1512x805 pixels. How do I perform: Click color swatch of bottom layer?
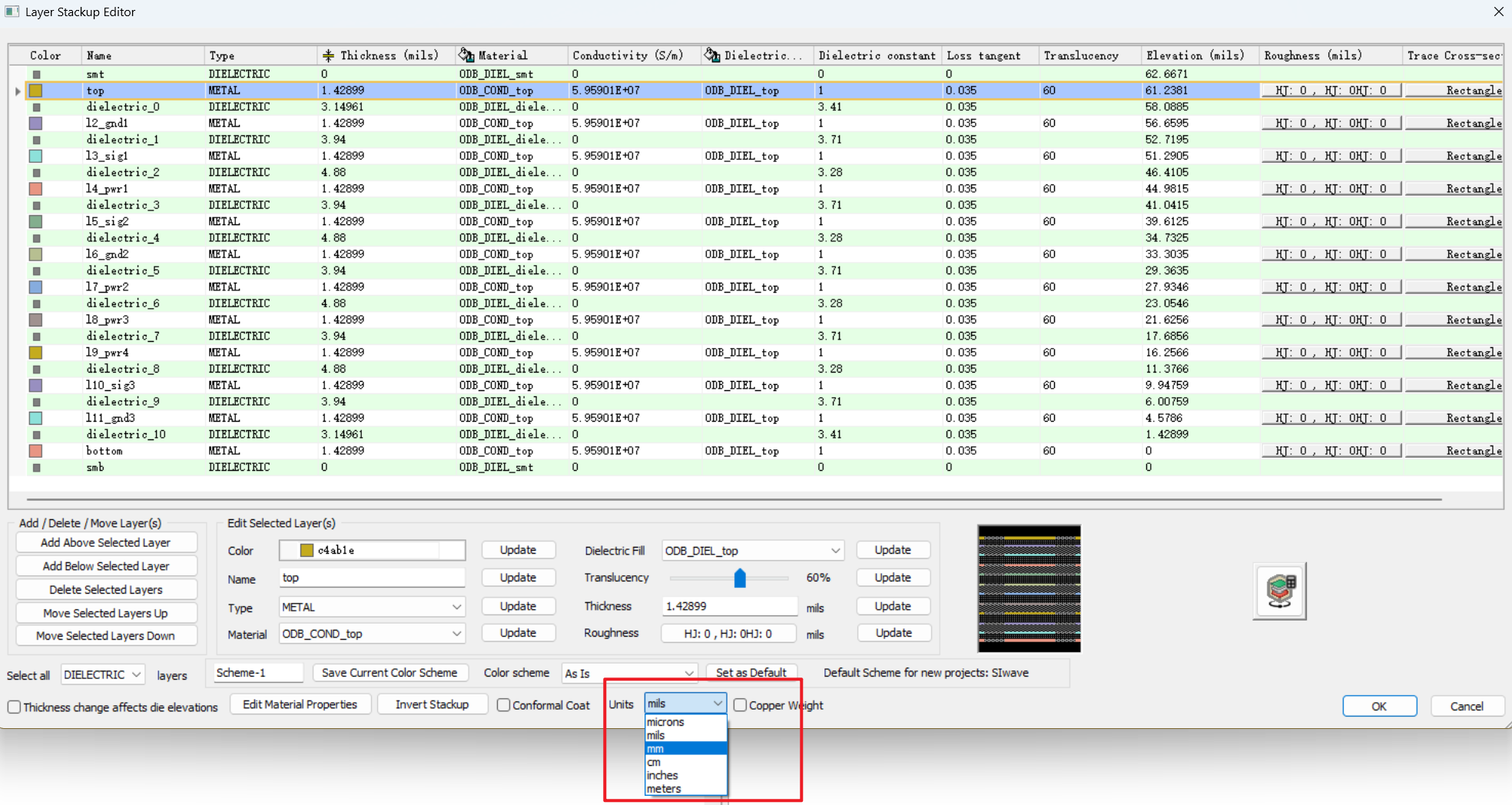[35, 451]
